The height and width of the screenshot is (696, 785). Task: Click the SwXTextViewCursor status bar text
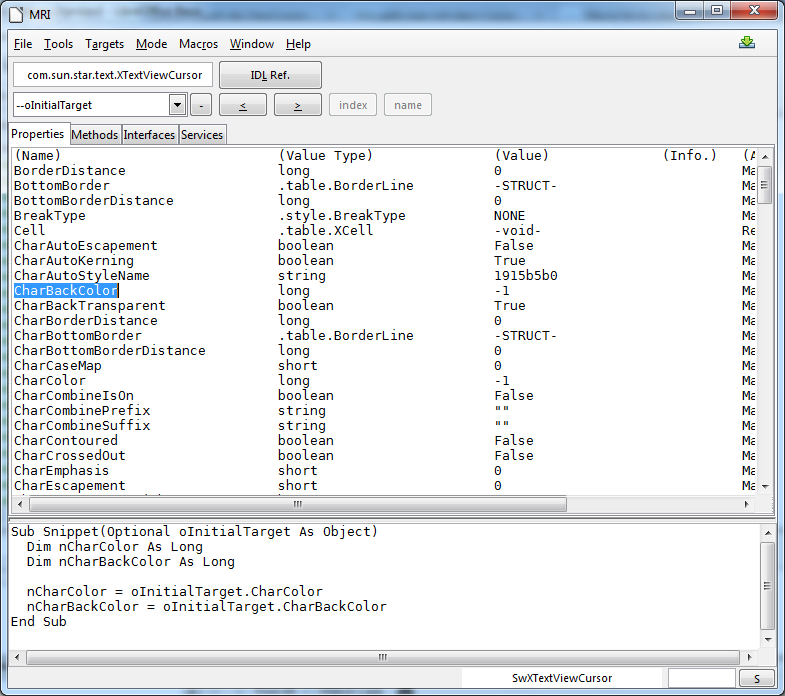pyautogui.click(x=562, y=678)
